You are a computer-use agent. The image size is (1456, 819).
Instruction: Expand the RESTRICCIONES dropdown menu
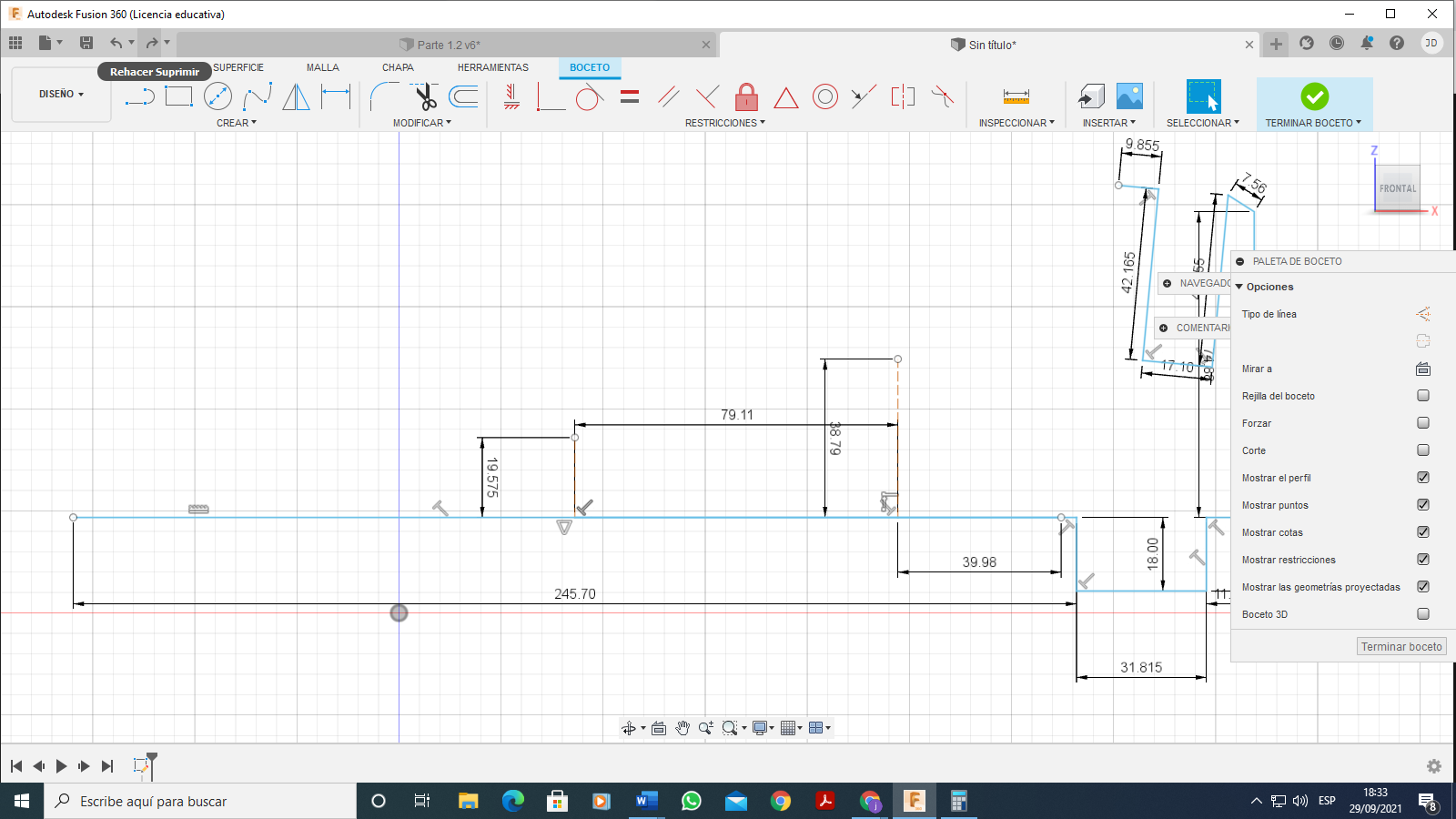pyautogui.click(x=724, y=123)
